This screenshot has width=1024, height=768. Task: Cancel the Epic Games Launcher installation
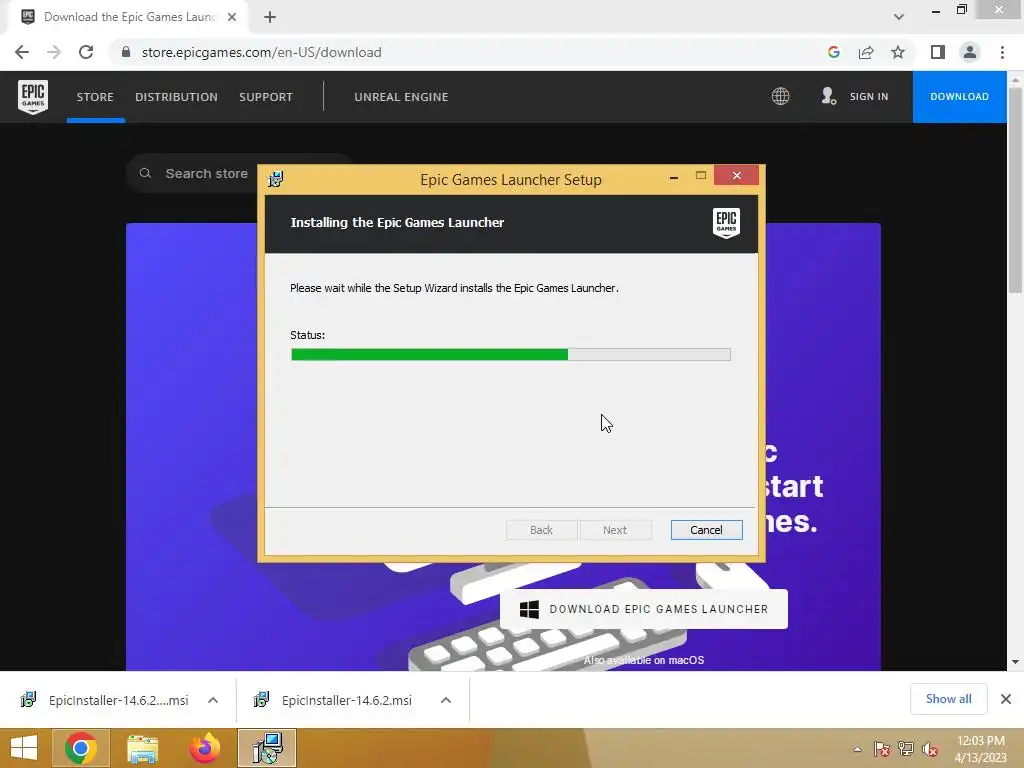point(707,530)
